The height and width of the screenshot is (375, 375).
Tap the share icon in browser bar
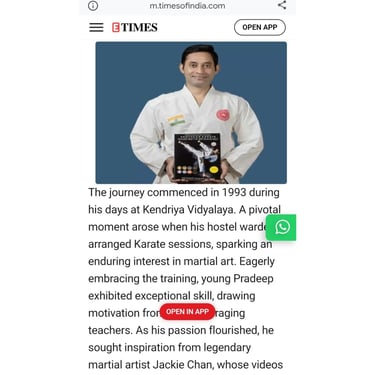click(x=282, y=5)
